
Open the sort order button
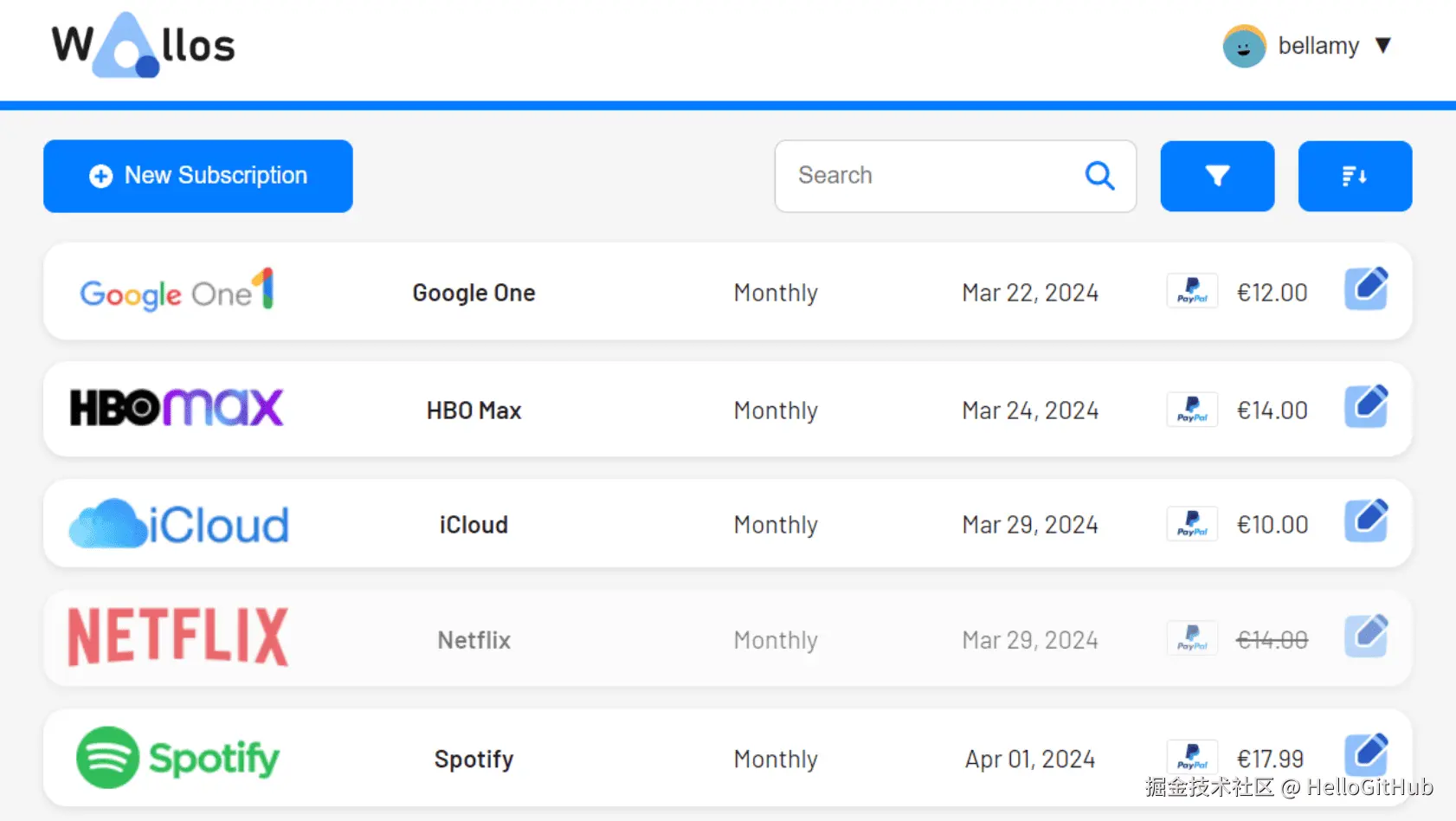pyautogui.click(x=1355, y=176)
